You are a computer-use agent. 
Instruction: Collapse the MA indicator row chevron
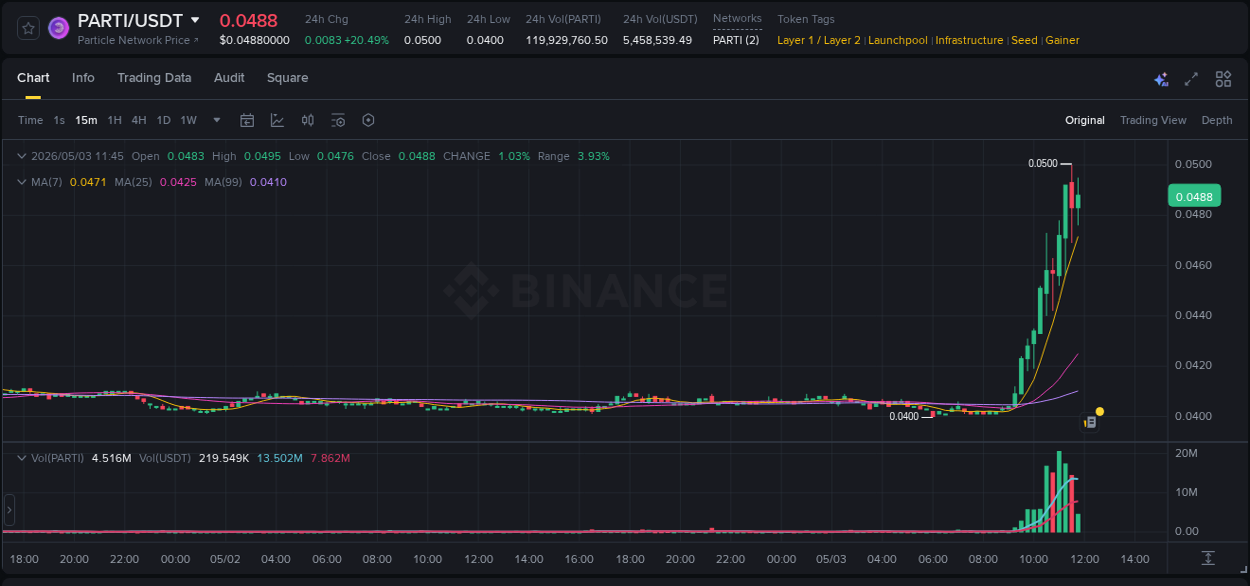pyautogui.click(x=22, y=182)
